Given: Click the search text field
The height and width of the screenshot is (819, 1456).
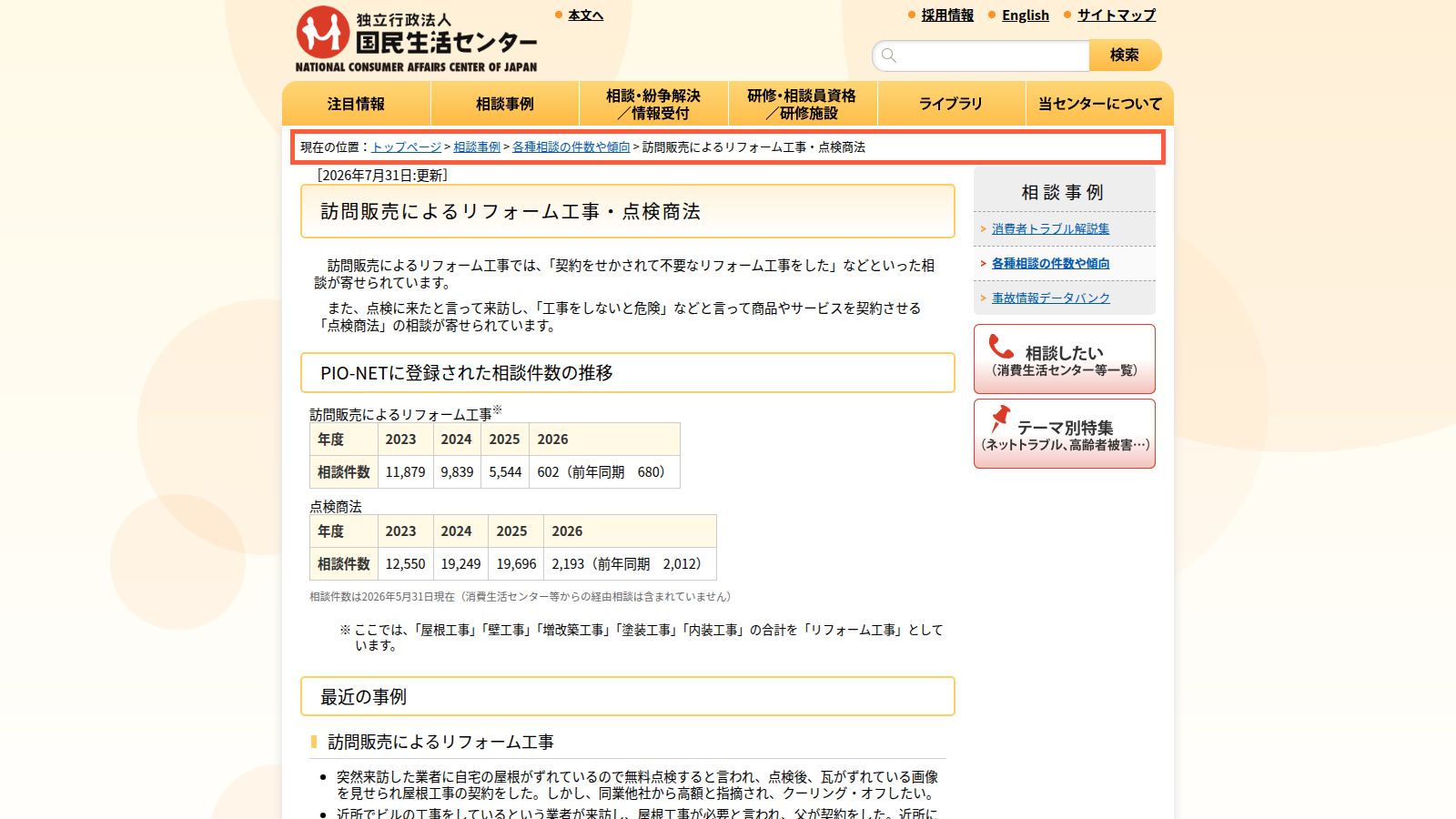Looking at the screenshot, I should click(x=980, y=56).
